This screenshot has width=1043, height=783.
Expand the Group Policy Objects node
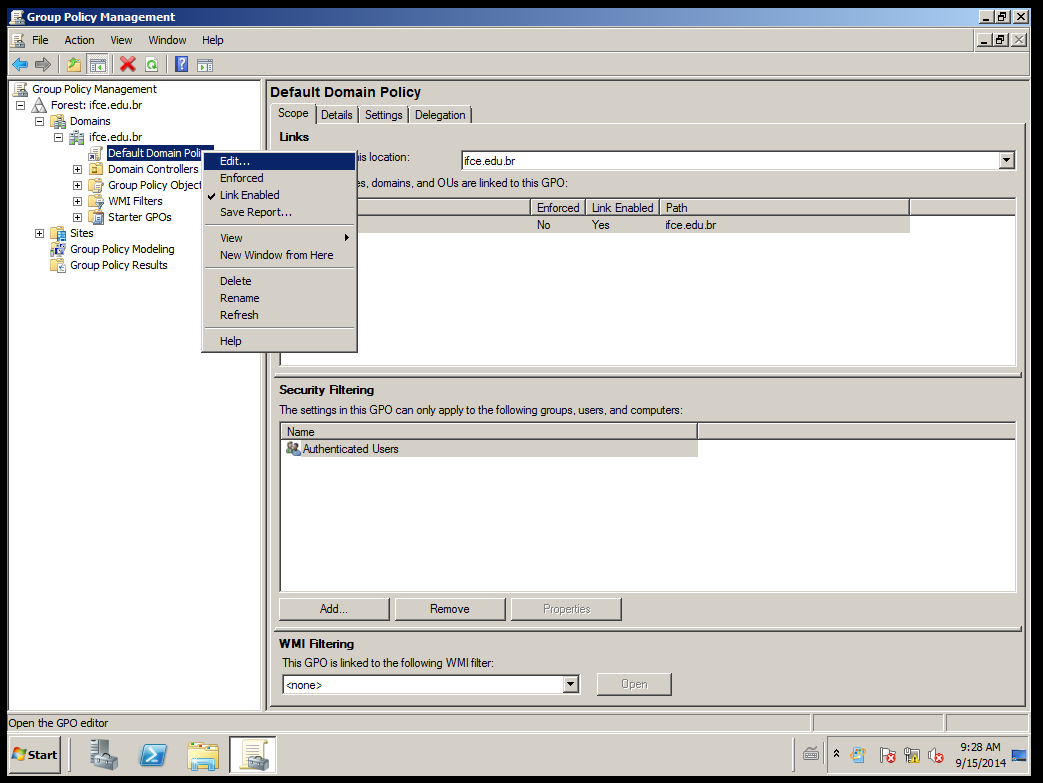77,185
